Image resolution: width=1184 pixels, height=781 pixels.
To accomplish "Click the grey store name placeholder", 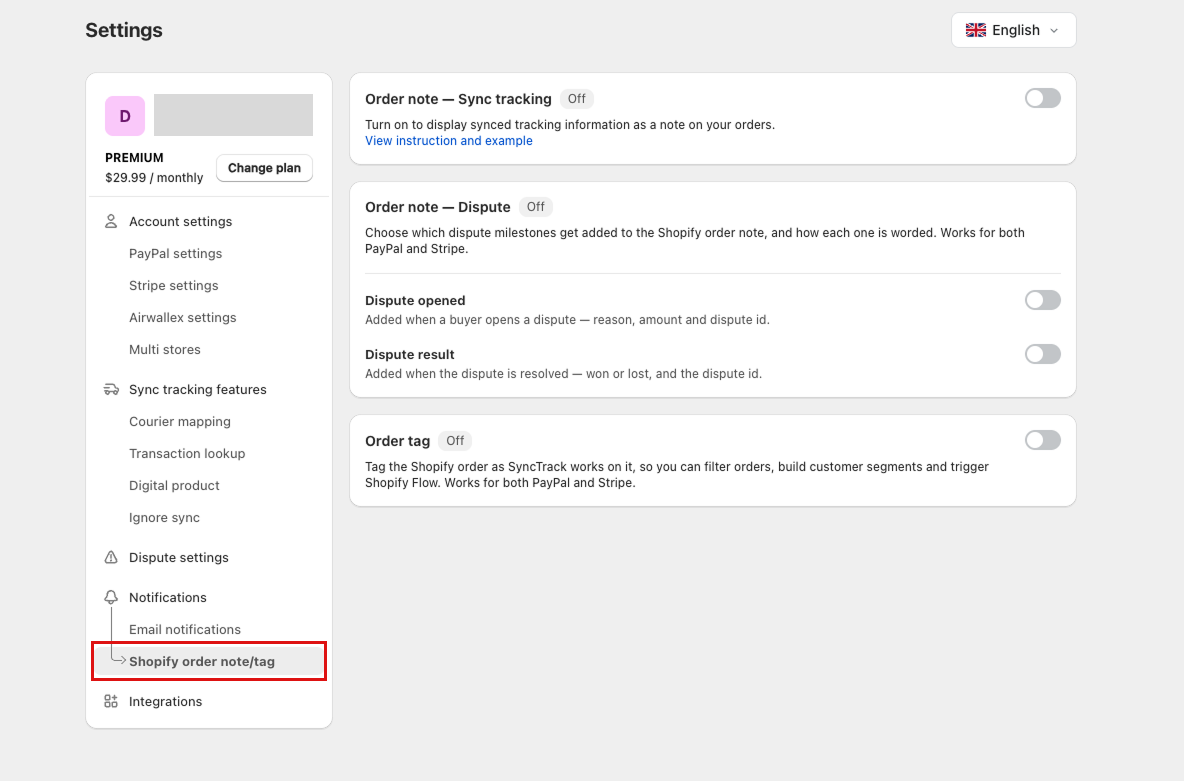I will click(233, 115).
